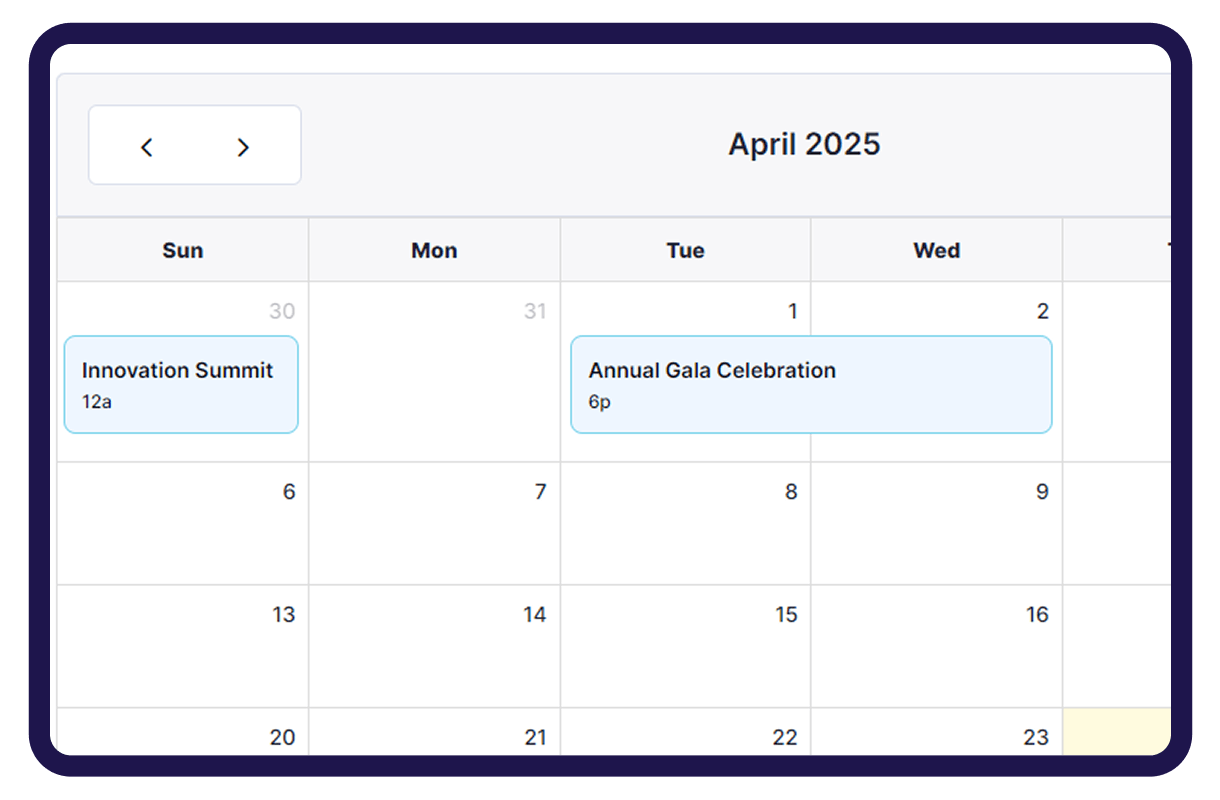Click day number 2
1220x800 pixels.
point(1042,311)
